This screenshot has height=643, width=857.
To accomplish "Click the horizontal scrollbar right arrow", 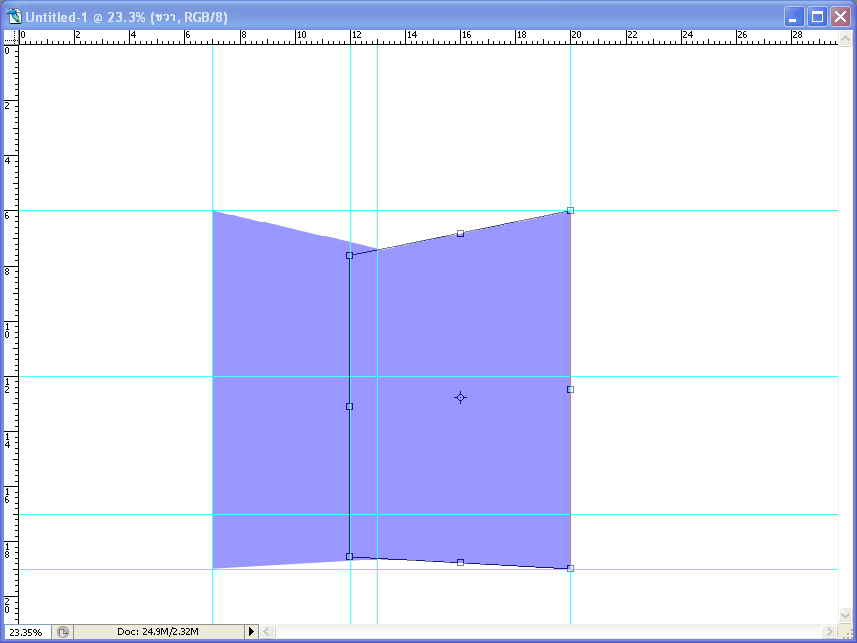I will click(x=830, y=632).
